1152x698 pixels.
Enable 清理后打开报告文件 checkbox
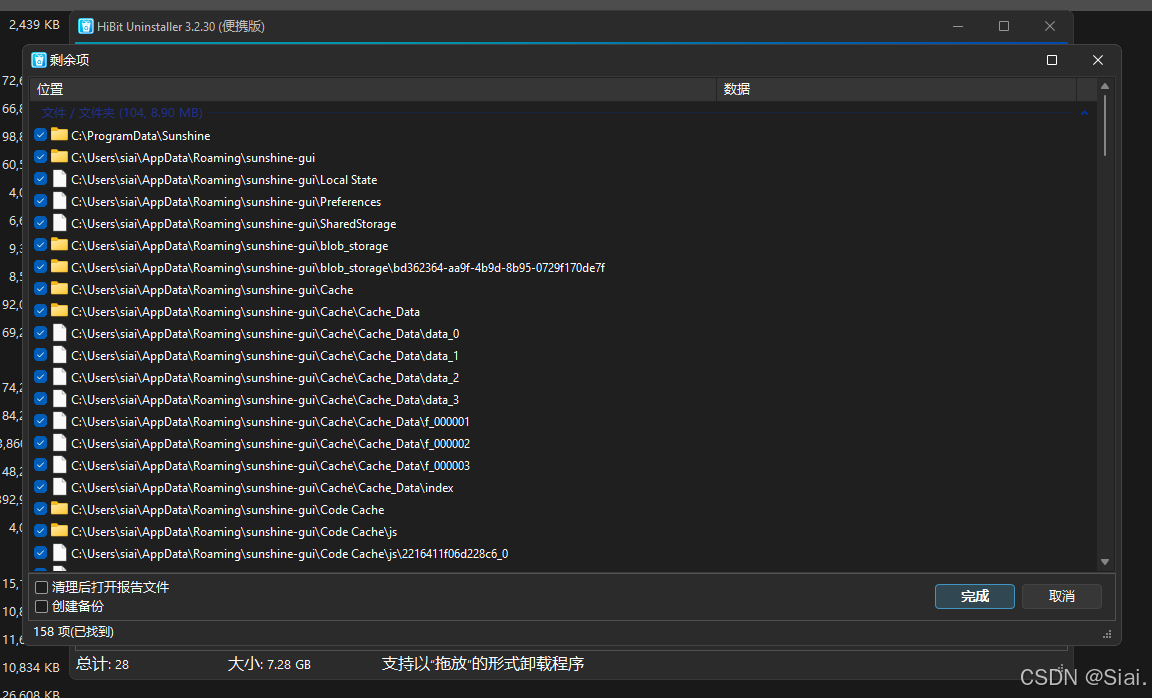pyautogui.click(x=42, y=587)
